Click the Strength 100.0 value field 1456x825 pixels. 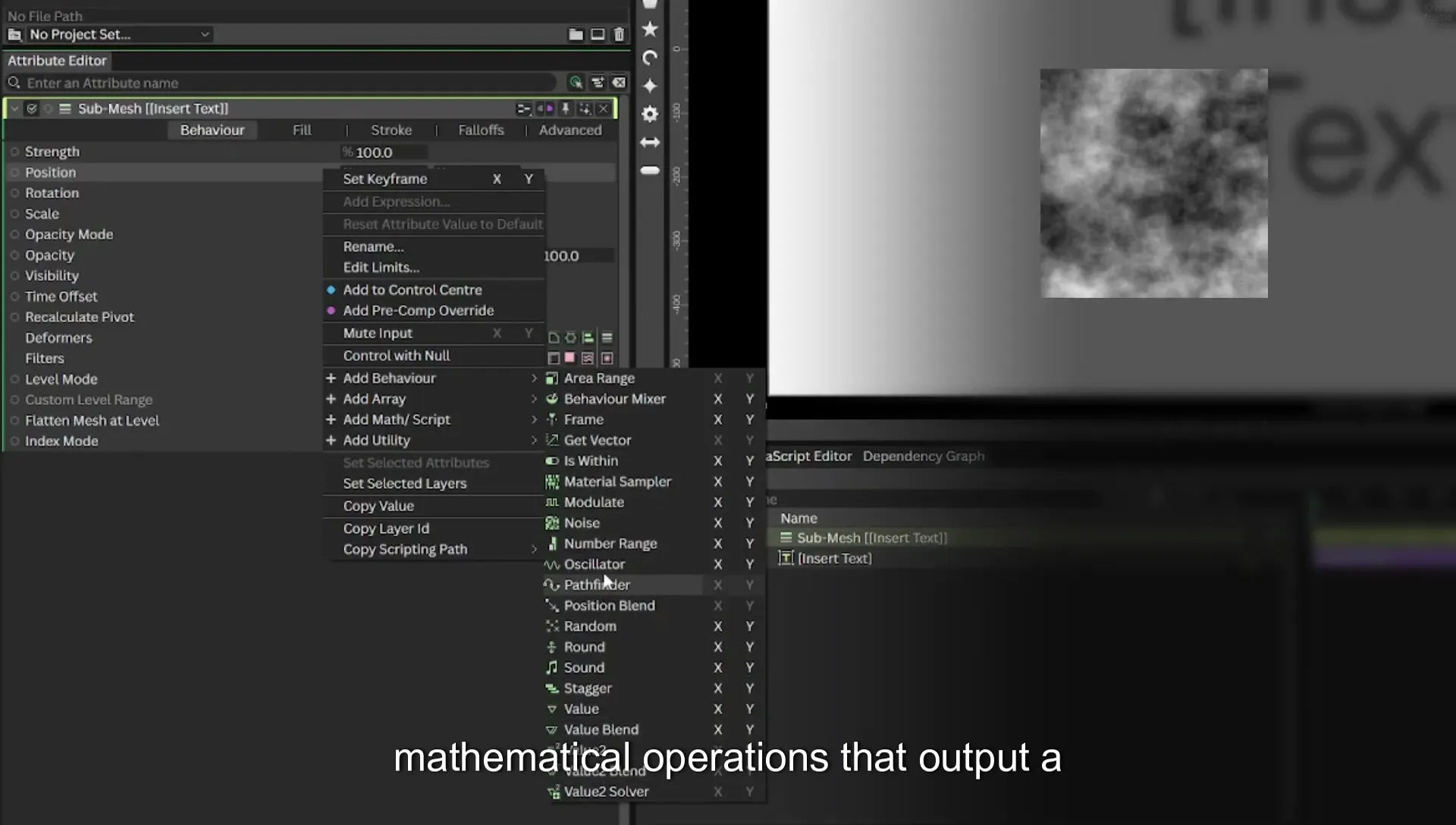[384, 152]
